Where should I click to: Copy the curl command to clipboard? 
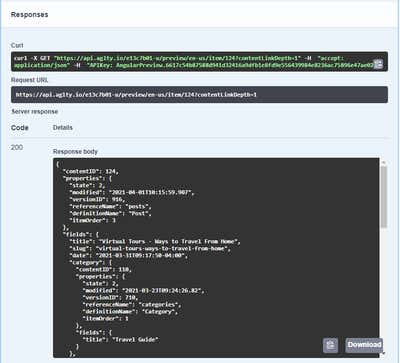pyautogui.click(x=378, y=64)
